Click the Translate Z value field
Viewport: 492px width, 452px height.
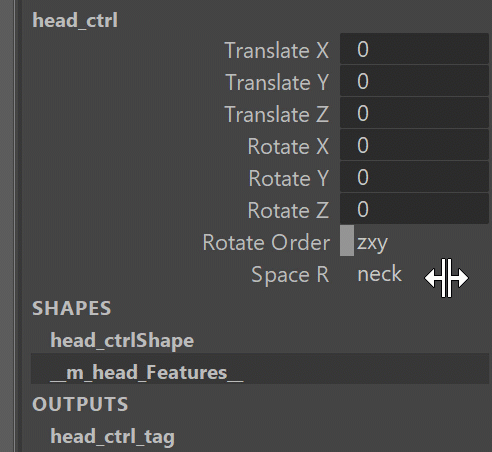414,113
